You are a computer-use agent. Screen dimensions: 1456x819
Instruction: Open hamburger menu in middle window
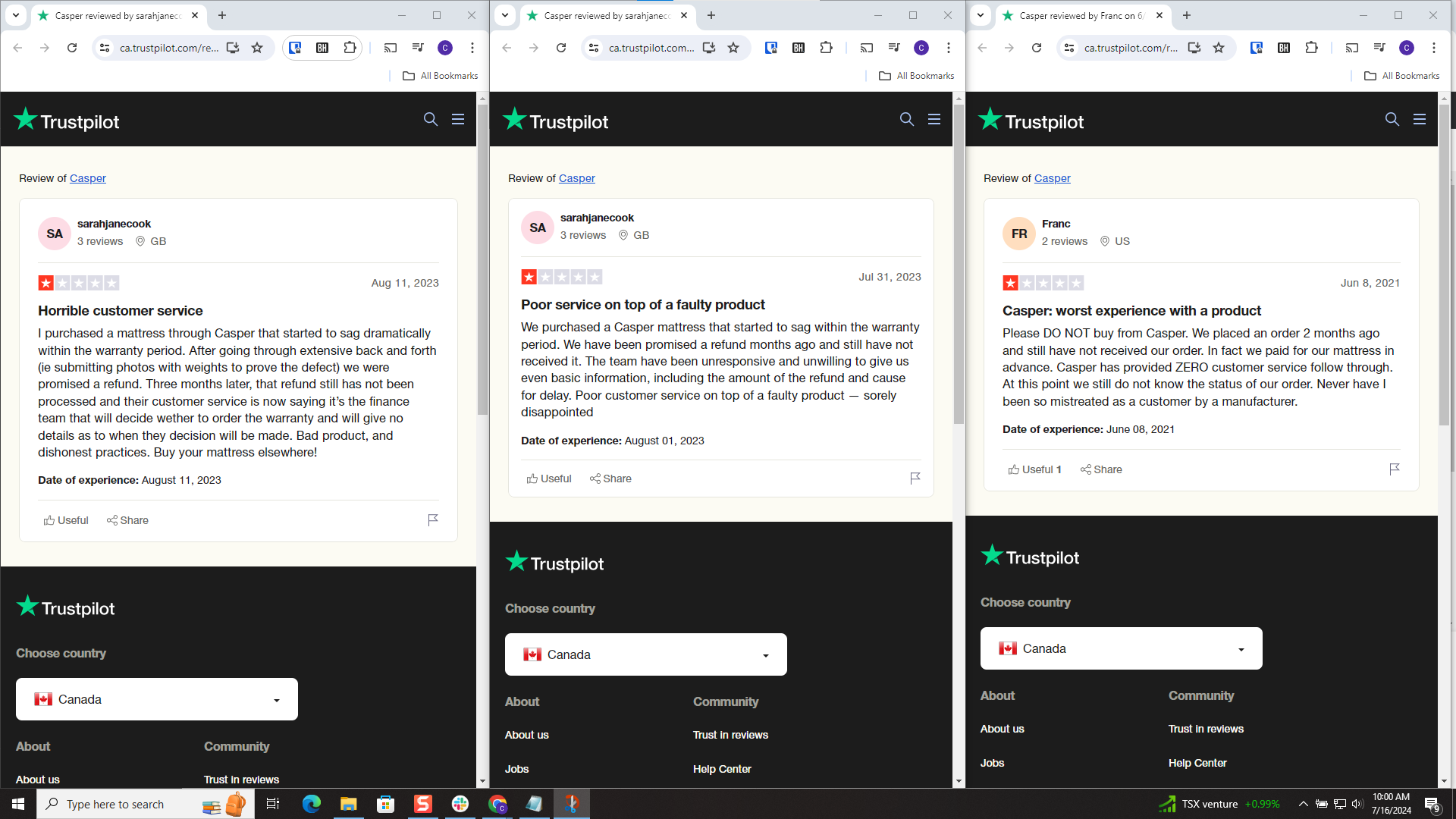934,119
